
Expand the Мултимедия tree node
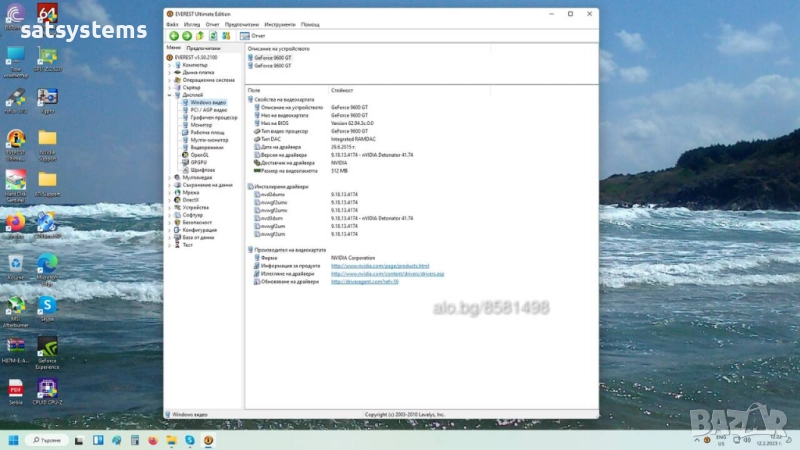[x=168, y=177]
